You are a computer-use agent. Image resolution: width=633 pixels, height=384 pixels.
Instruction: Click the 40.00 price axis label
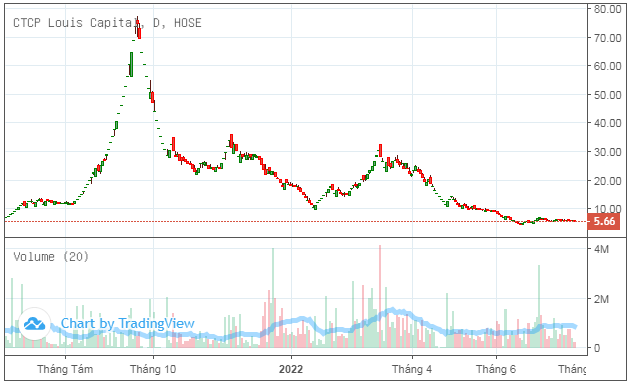(607, 123)
